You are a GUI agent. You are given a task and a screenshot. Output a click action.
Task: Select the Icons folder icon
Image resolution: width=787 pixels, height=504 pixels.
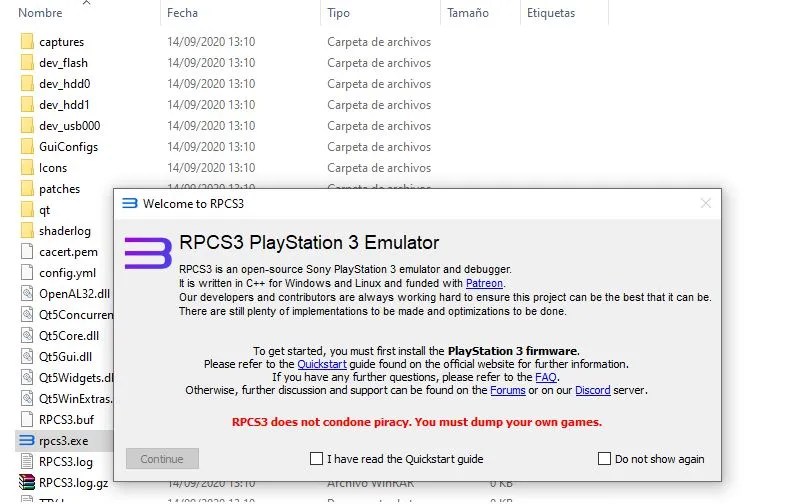point(27,168)
